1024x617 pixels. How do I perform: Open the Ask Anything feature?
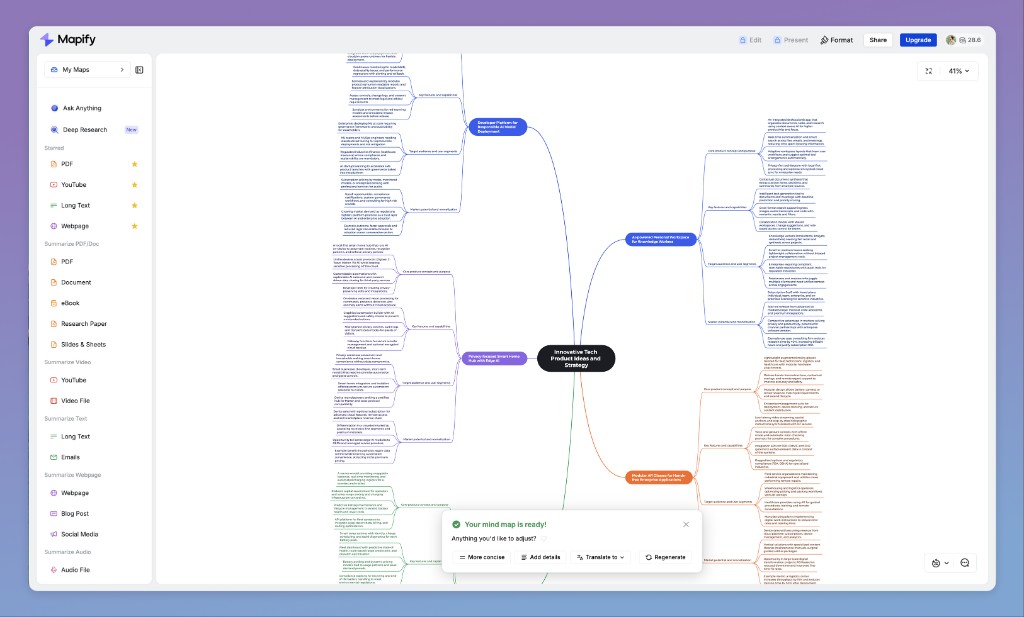[x=80, y=108]
